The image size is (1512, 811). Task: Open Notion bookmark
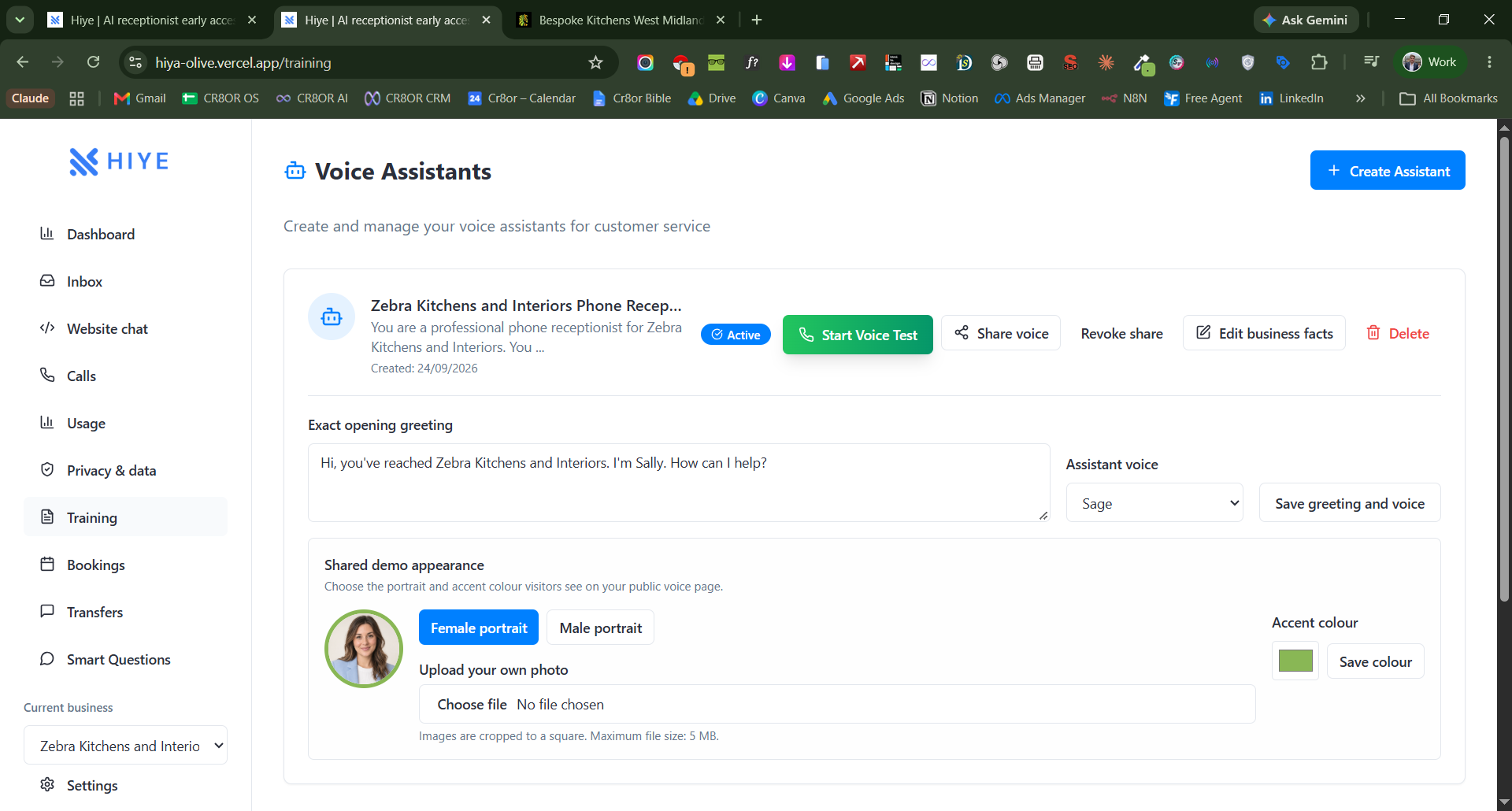coord(950,98)
